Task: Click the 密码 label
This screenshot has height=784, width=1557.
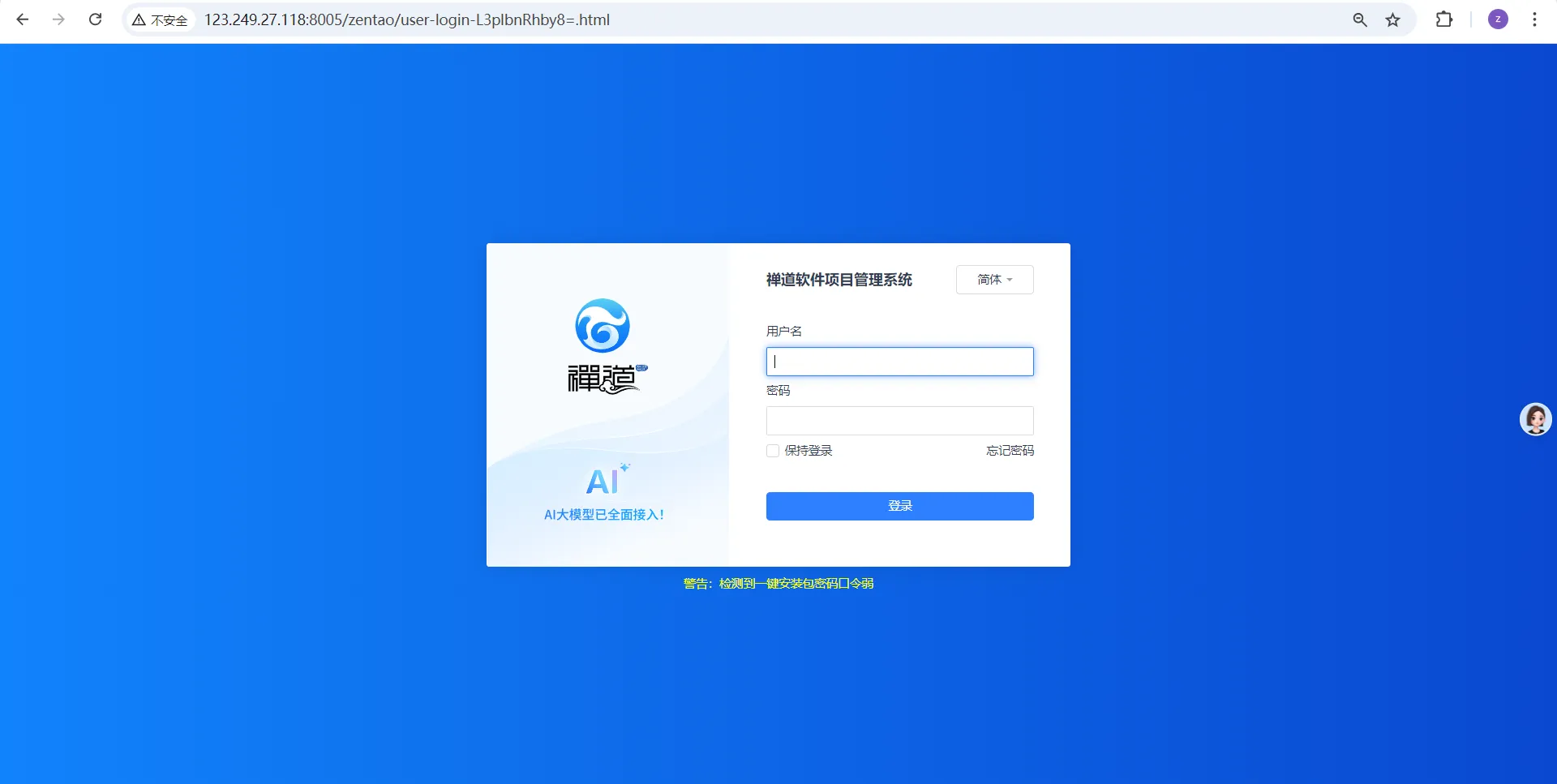Action: point(778,391)
